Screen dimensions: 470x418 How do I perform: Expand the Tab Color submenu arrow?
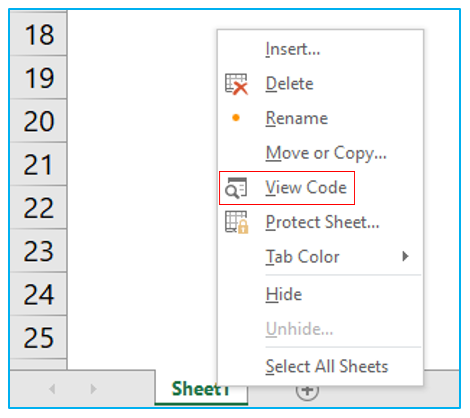(405, 256)
